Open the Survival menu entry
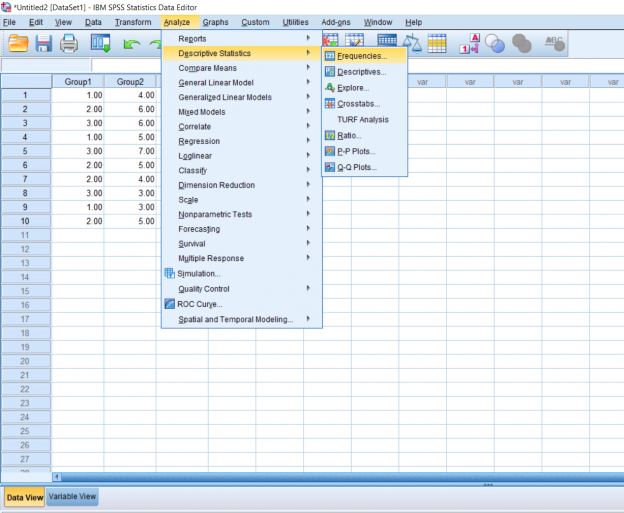 242,244
